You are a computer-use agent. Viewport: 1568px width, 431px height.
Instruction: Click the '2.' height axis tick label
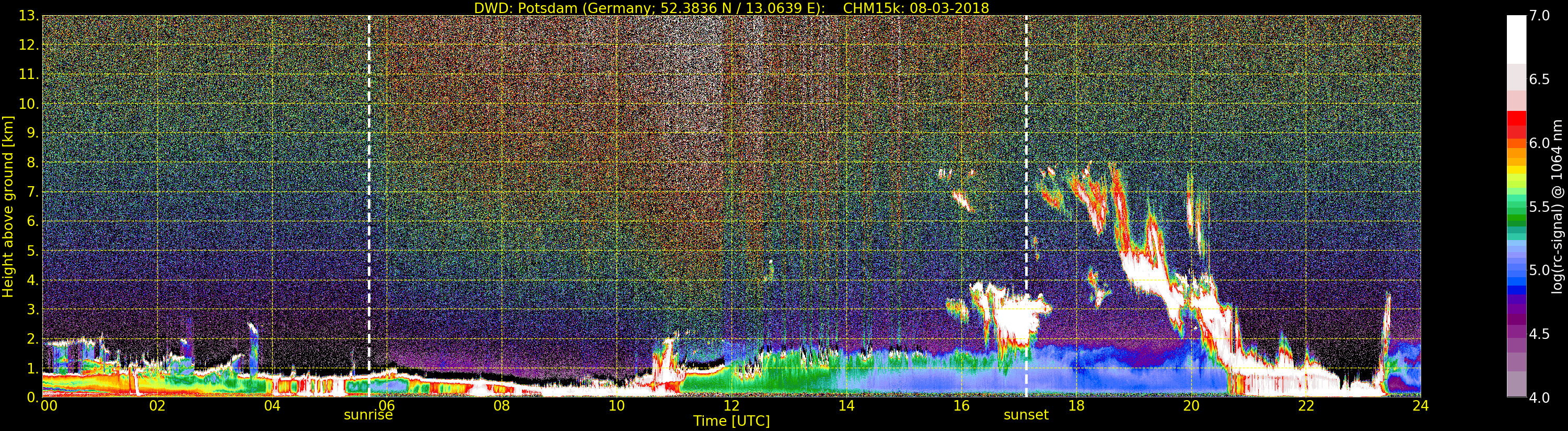tap(32, 338)
